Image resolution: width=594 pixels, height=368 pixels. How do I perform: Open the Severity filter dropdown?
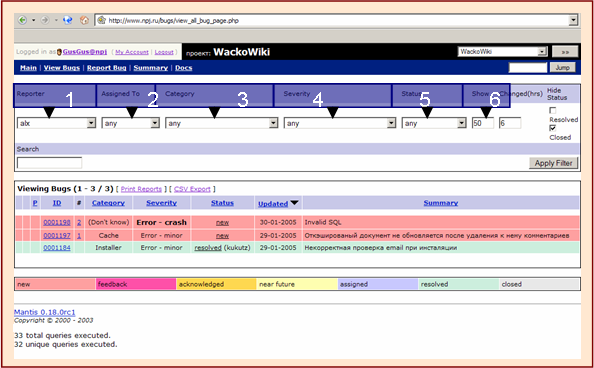point(340,123)
